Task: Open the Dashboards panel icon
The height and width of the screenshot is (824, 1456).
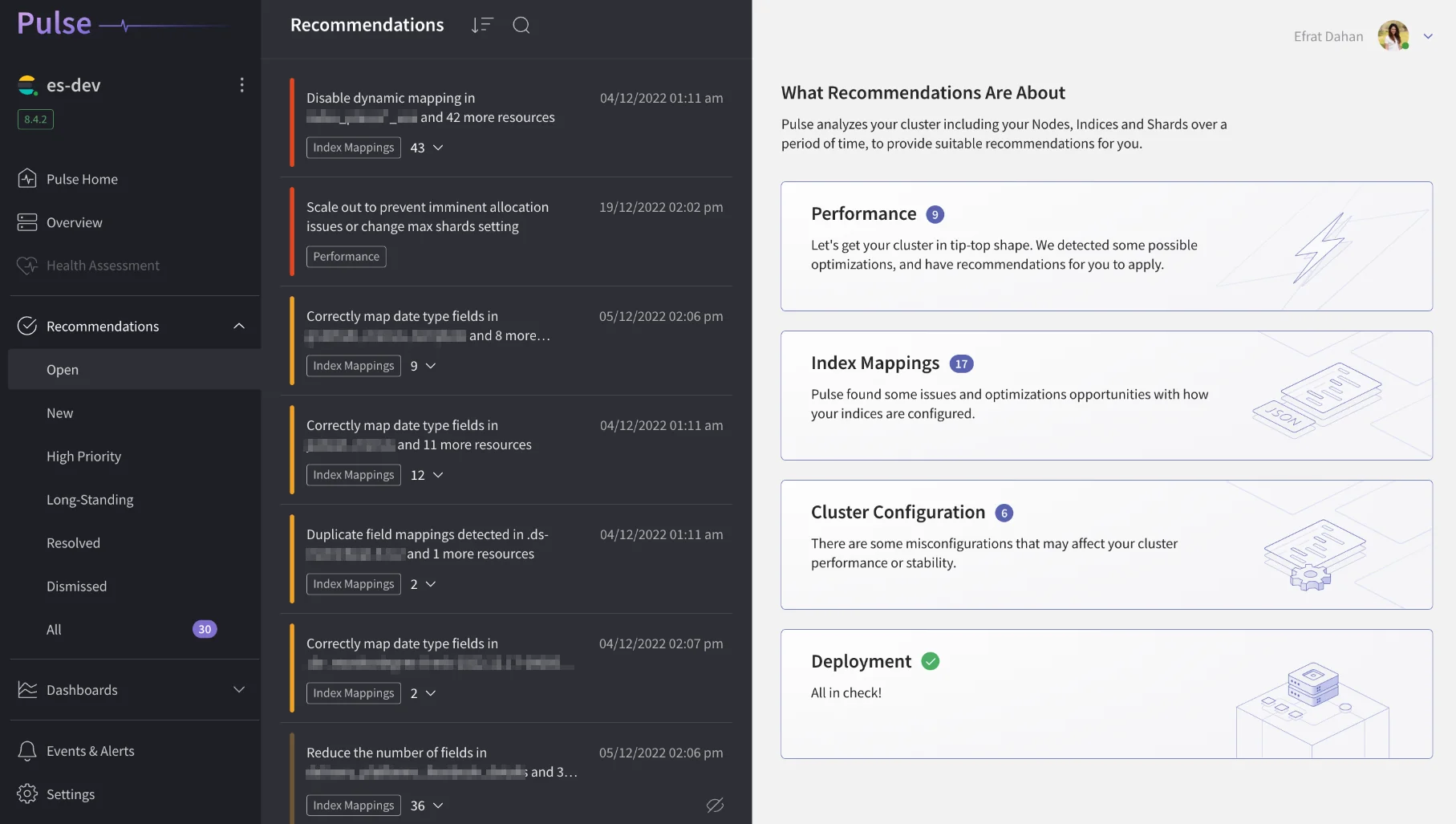Action: coord(26,689)
